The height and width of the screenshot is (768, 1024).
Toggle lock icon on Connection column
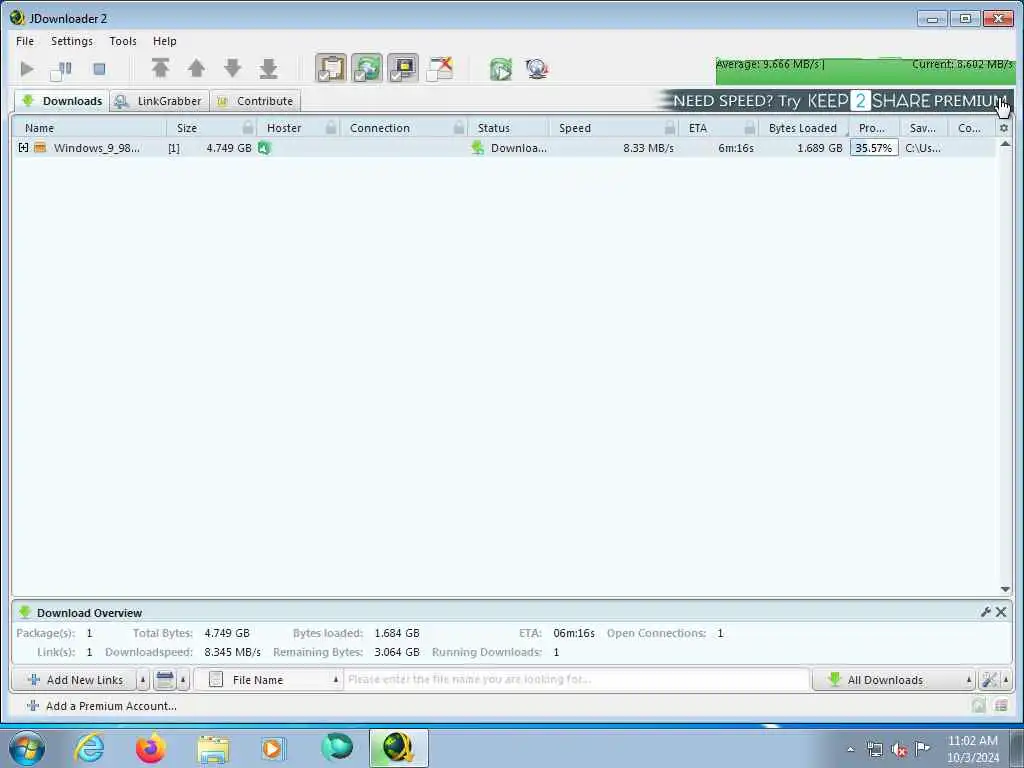pyautogui.click(x=459, y=128)
